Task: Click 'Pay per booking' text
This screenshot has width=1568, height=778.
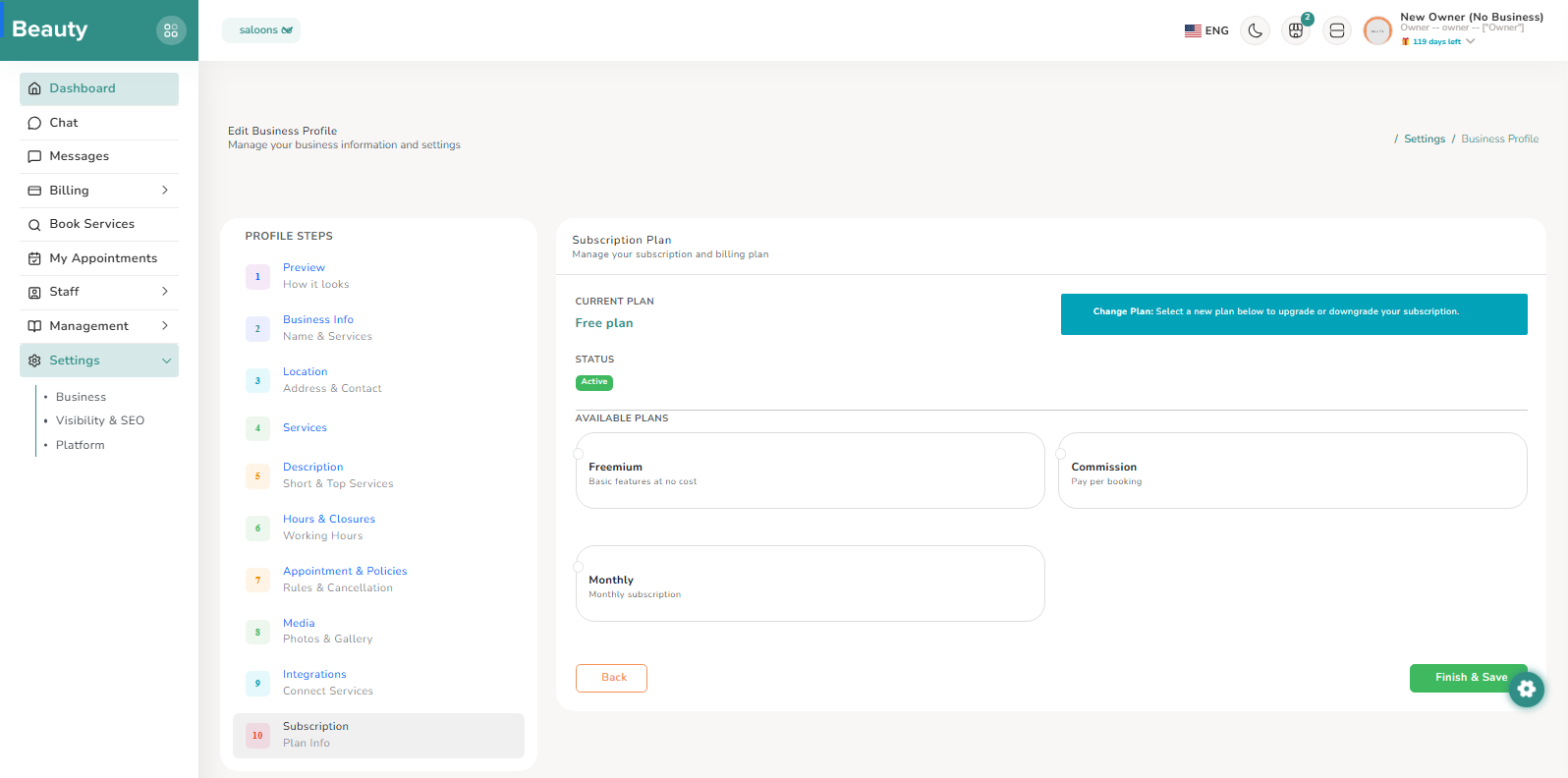Action: [x=1106, y=482]
